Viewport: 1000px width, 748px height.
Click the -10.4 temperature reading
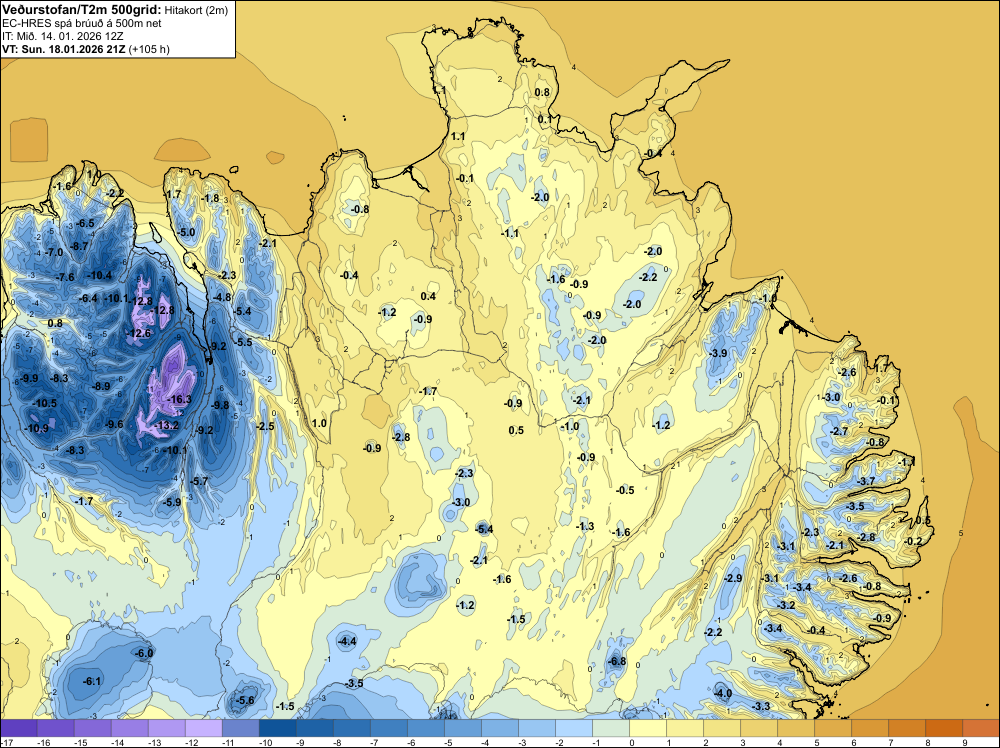coord(99,275)
